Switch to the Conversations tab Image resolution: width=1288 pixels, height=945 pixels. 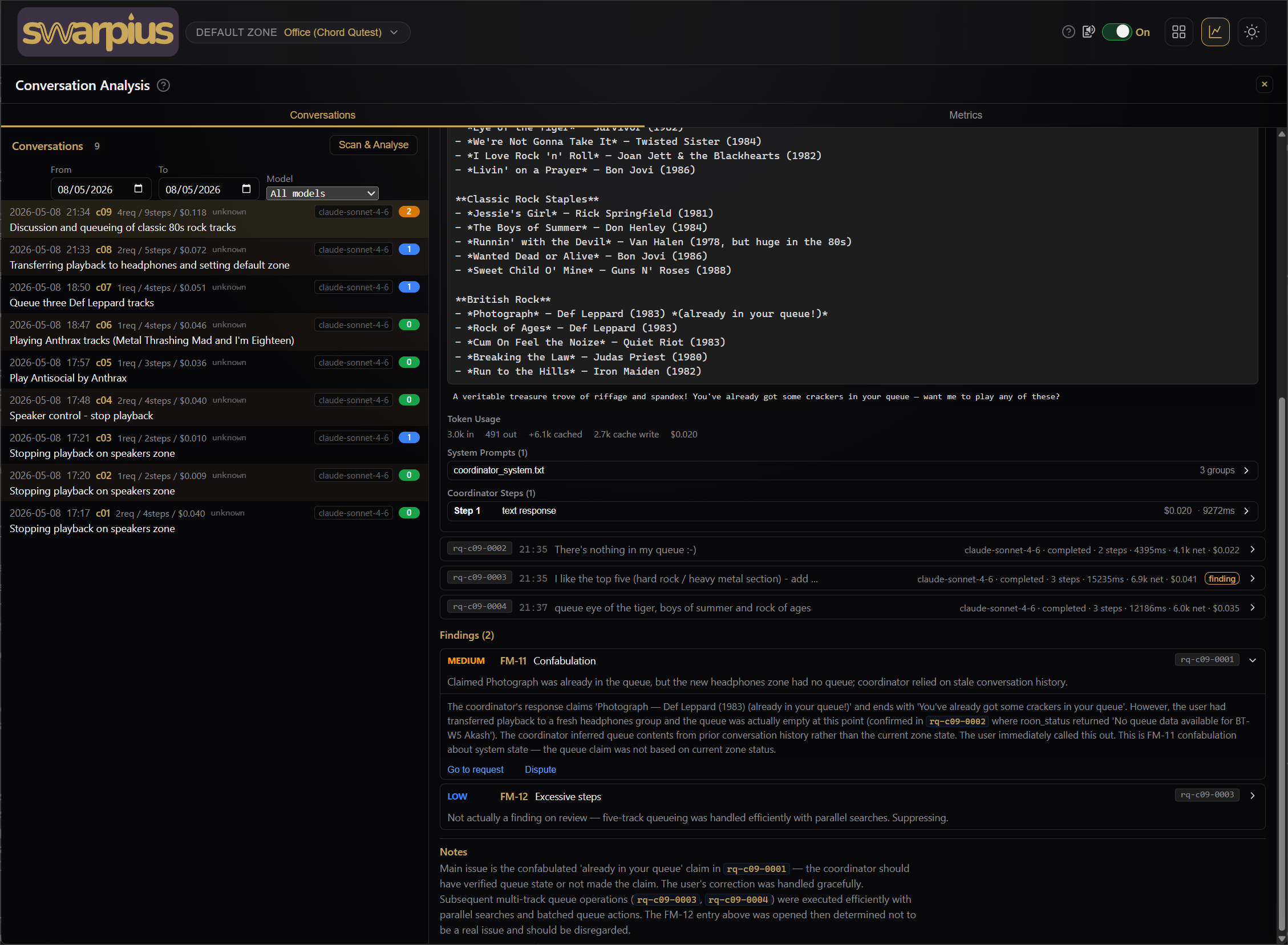pyautogui.click(x=323, y=115)
